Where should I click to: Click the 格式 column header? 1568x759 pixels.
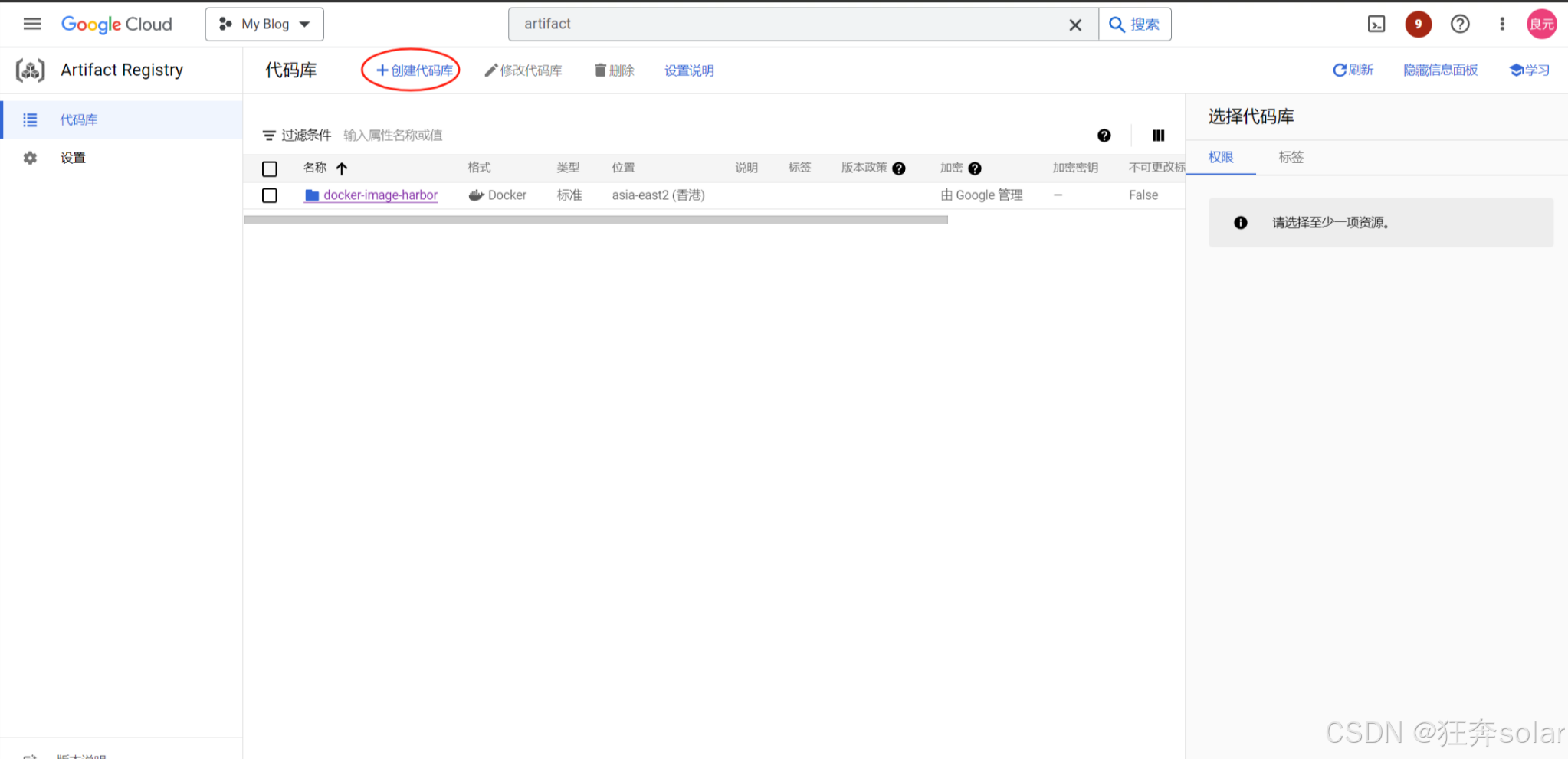click(479, 168)
